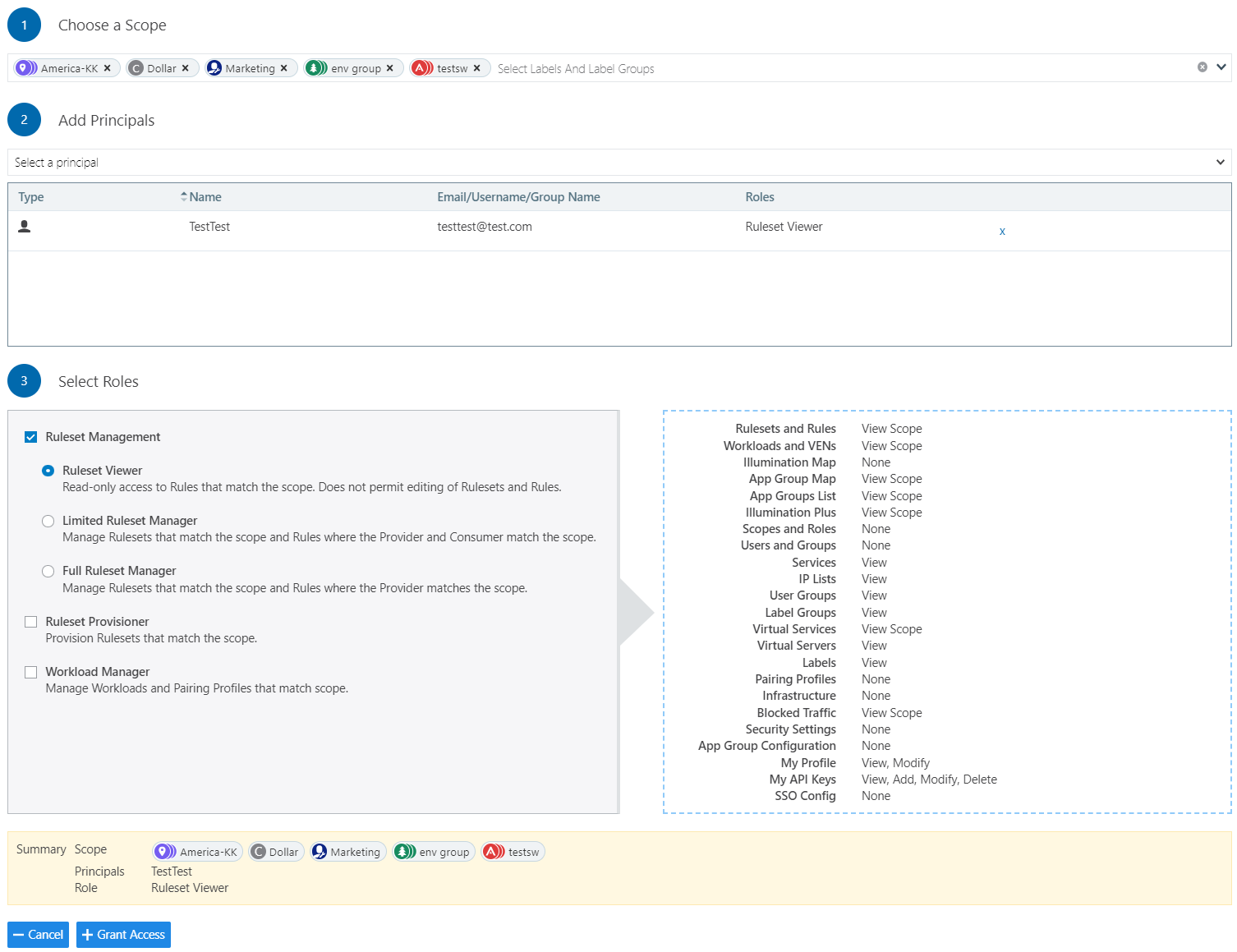Remove the America-KK label from scope
1237x952 pixels.
[108, 68]
